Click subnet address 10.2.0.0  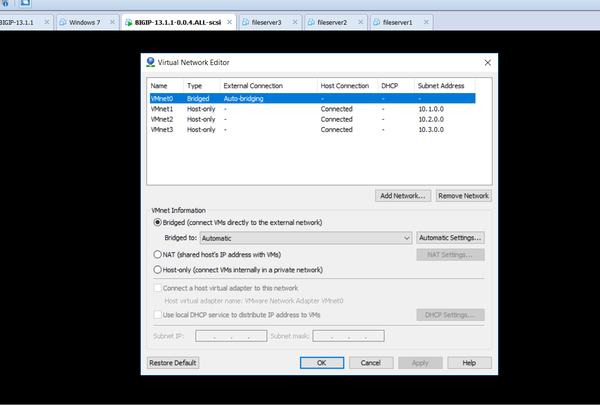431,119
